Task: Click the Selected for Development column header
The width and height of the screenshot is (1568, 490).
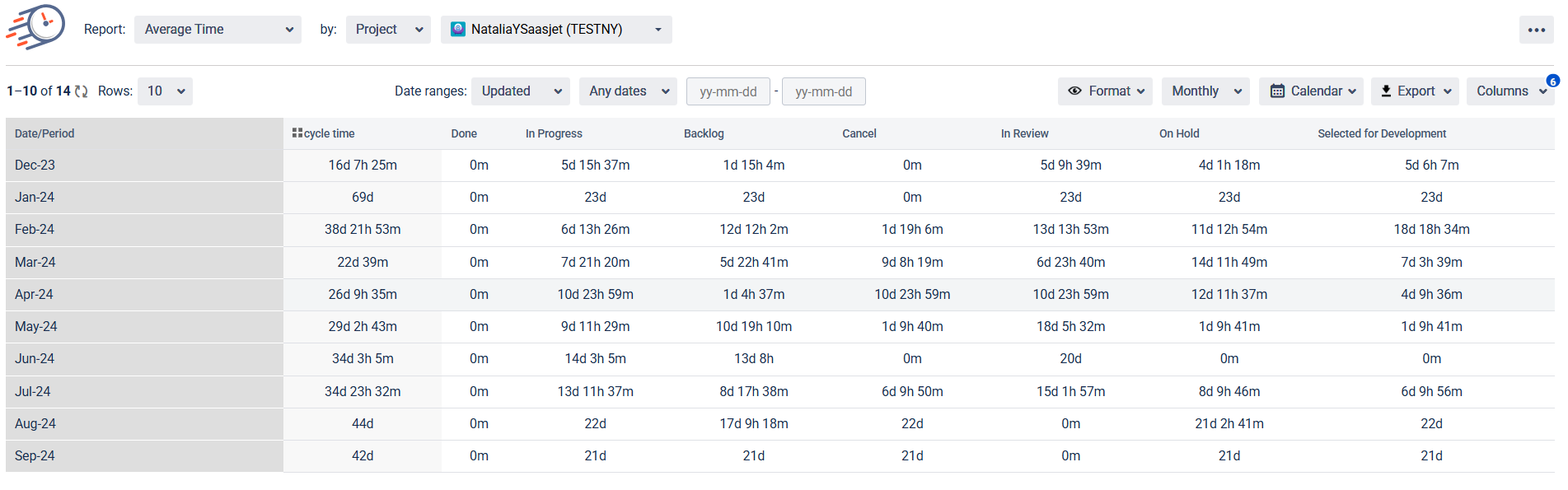Action: point(1381,133)
